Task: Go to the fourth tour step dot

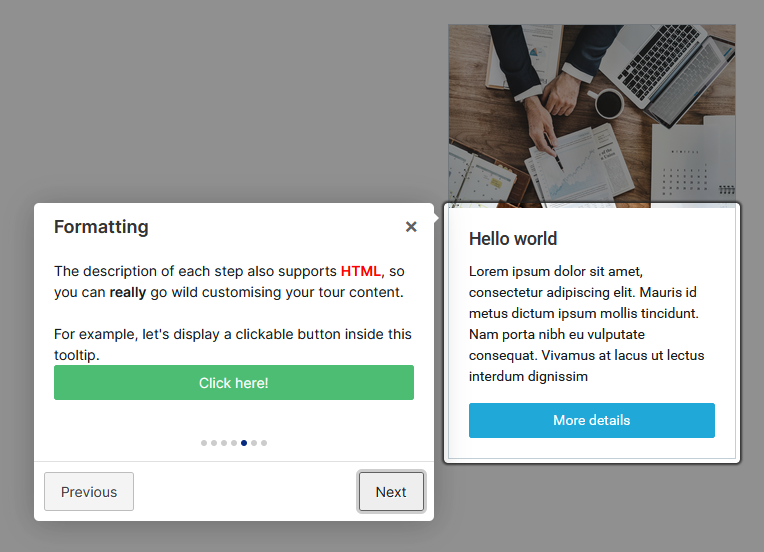Action: 234,443
